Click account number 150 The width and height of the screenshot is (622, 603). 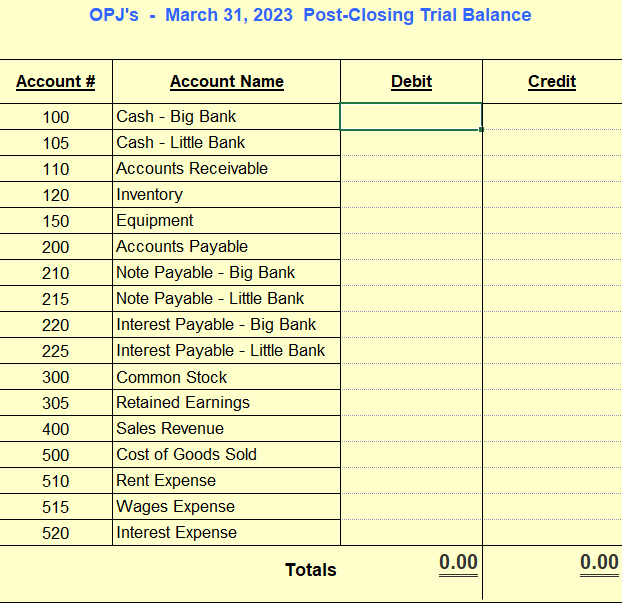tap(56, 221)
